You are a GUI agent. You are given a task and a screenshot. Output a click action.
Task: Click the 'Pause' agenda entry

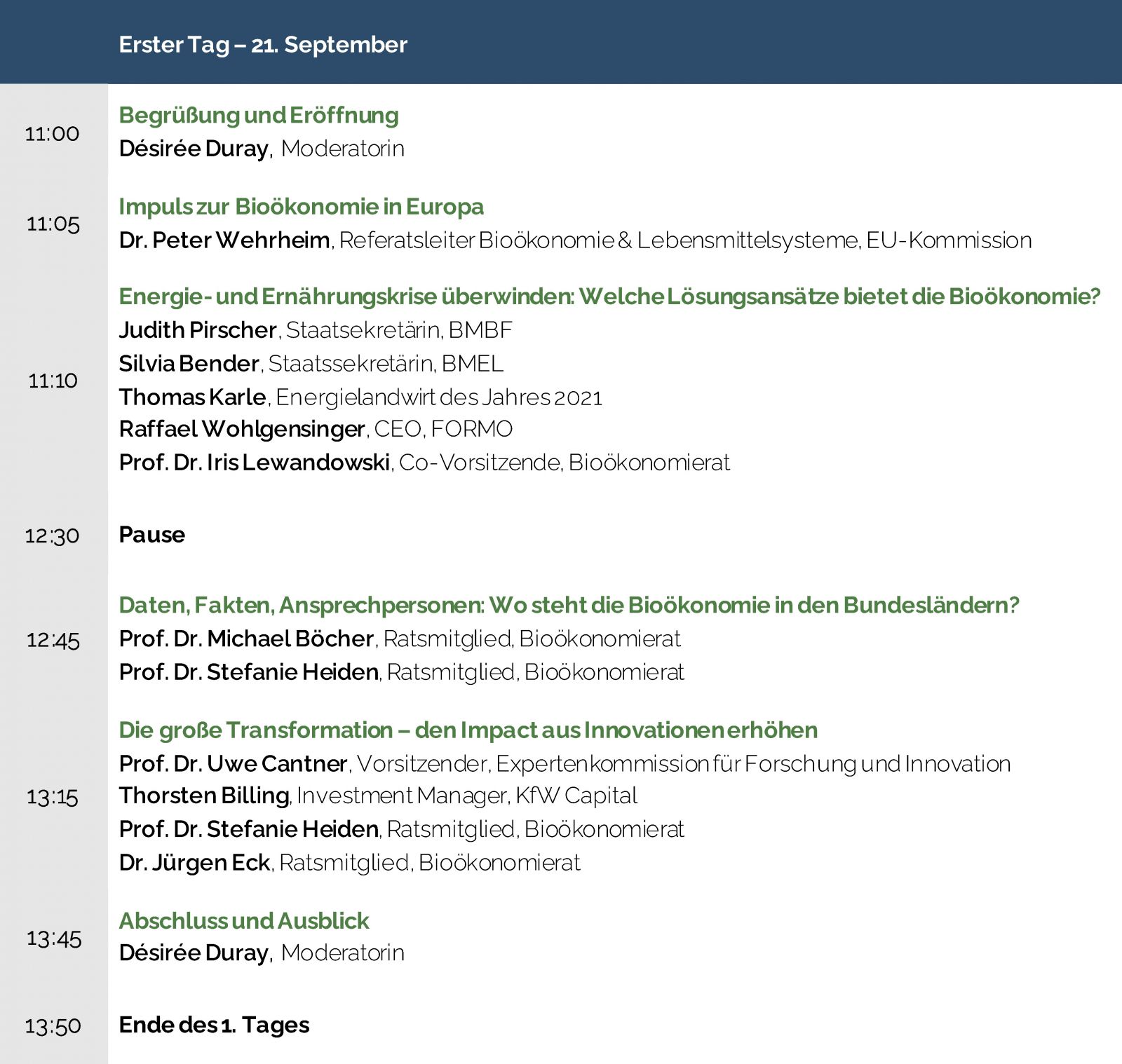tap(152, 535)
